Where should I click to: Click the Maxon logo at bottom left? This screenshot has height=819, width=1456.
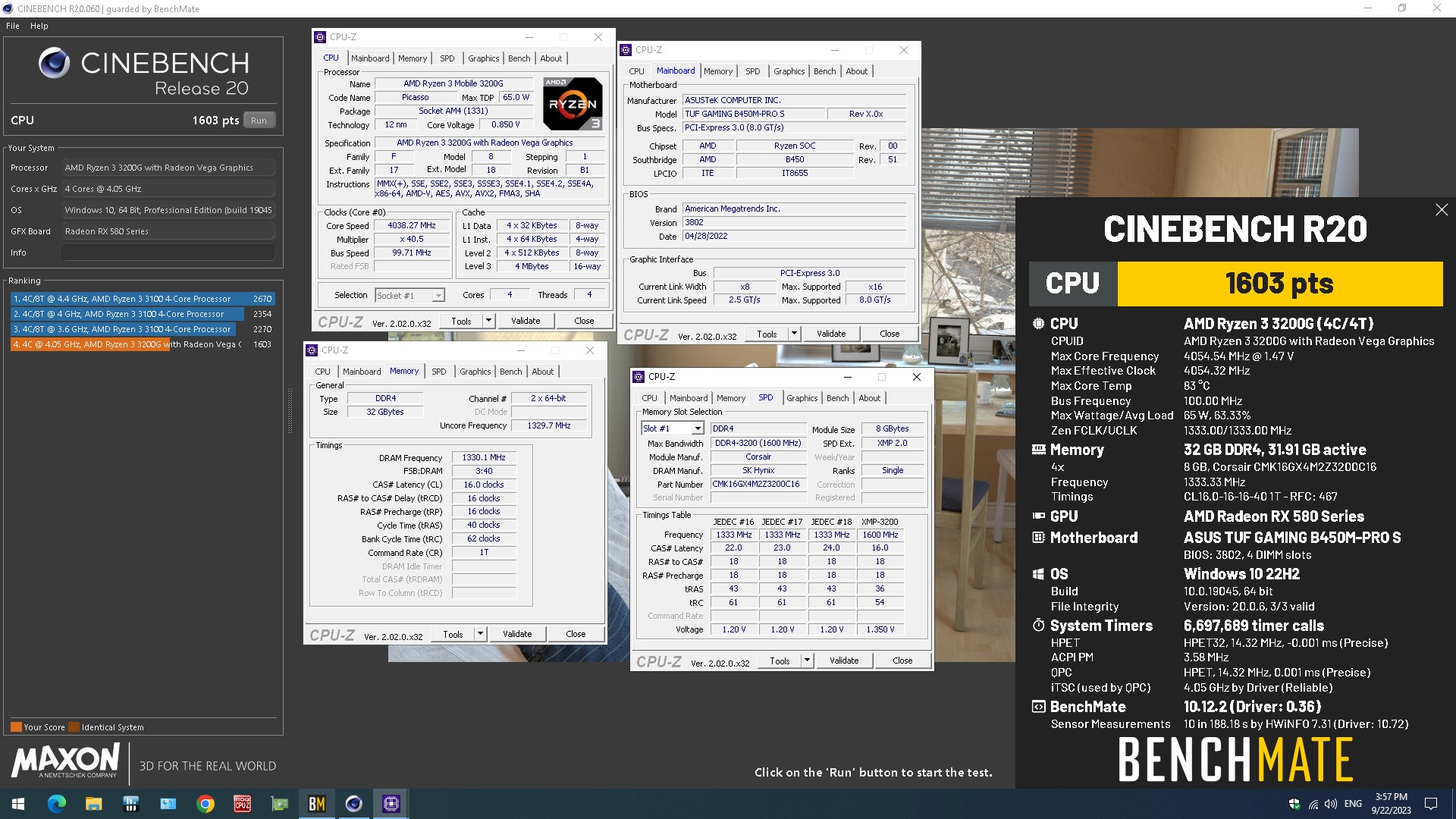click(x=65, y=761)
